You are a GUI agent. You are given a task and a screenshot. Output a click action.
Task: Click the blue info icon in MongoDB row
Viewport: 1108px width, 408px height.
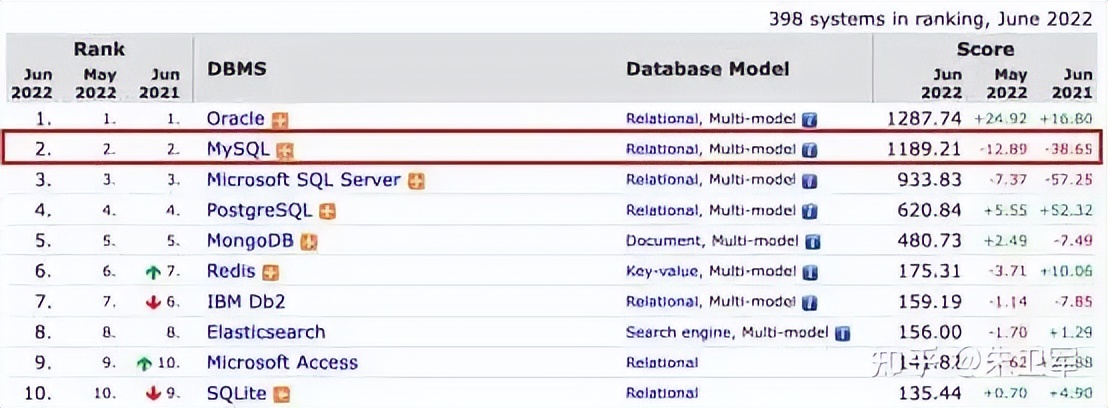coord(814,242)
